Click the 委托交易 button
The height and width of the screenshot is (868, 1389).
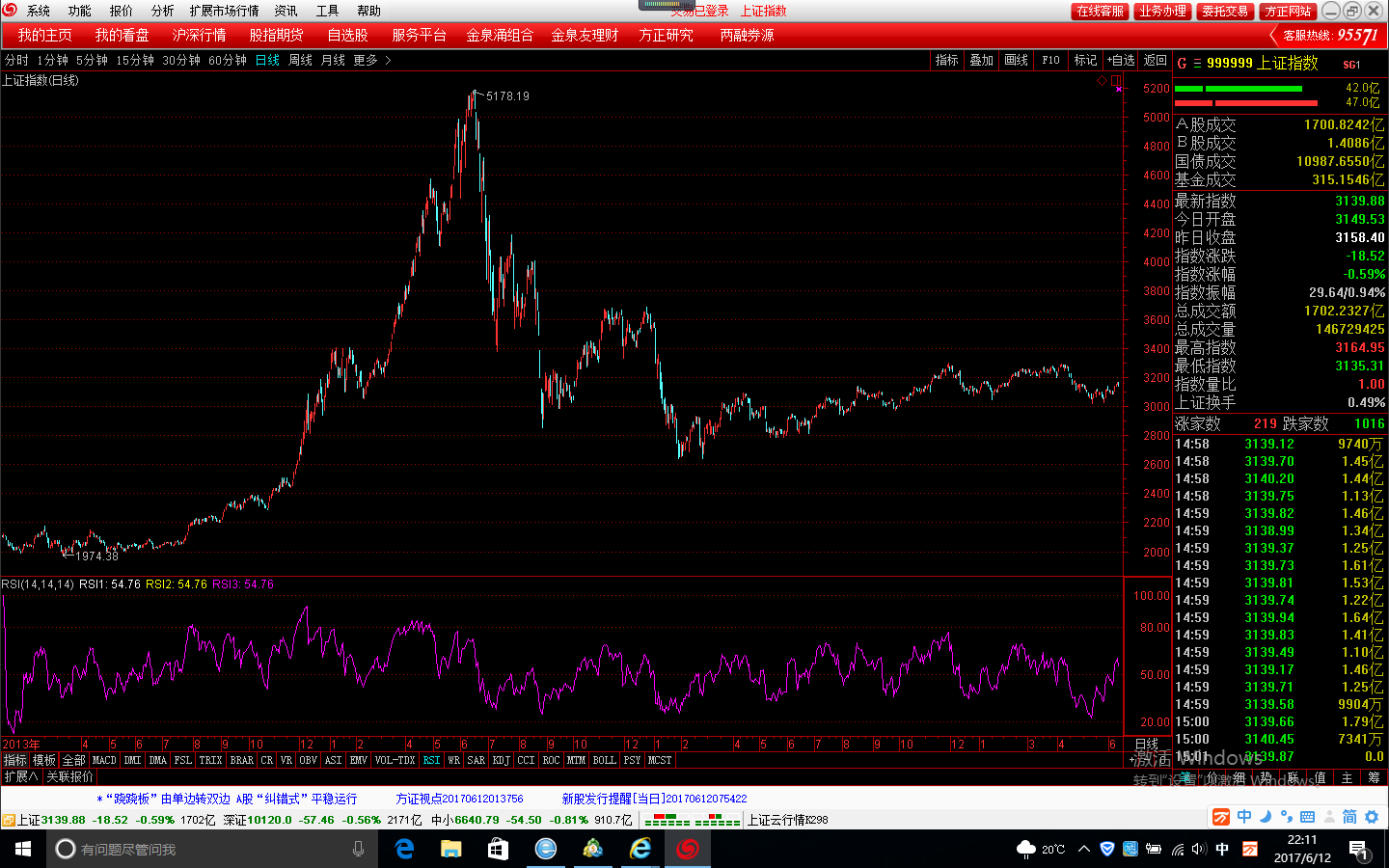click(x=1225, y=11)
